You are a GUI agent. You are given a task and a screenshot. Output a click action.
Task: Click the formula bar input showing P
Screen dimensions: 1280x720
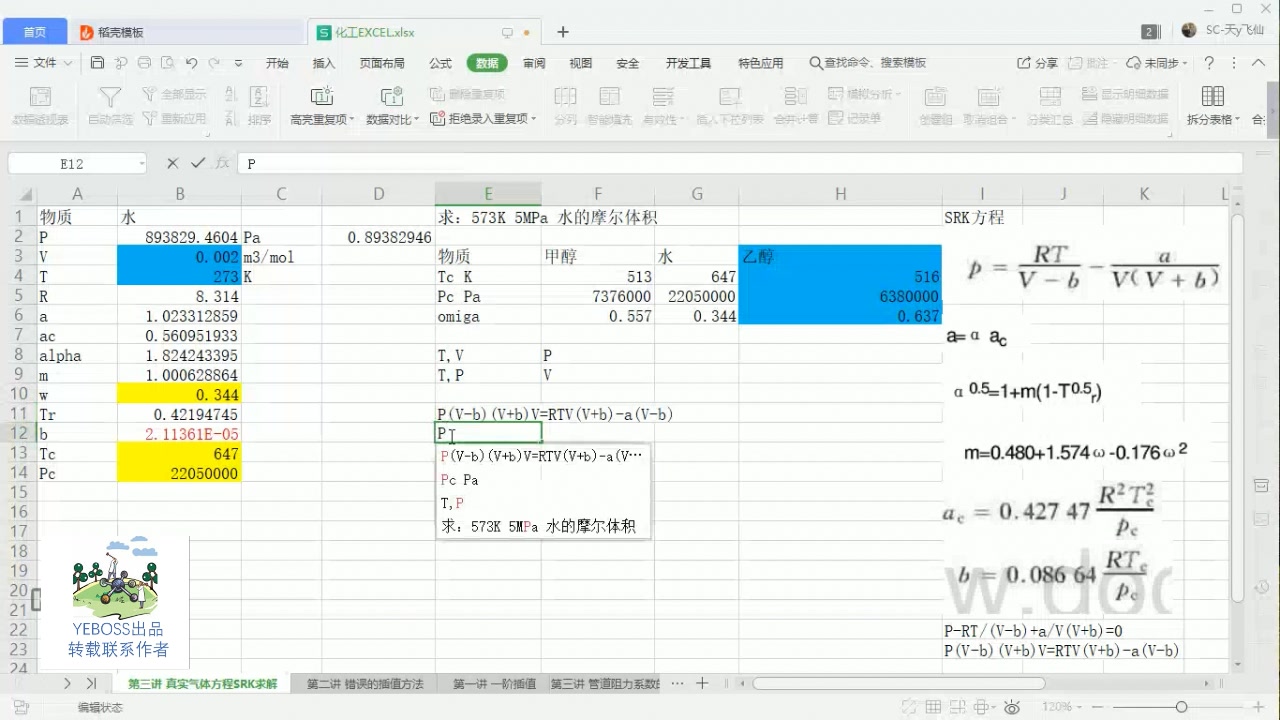(740, 163)
